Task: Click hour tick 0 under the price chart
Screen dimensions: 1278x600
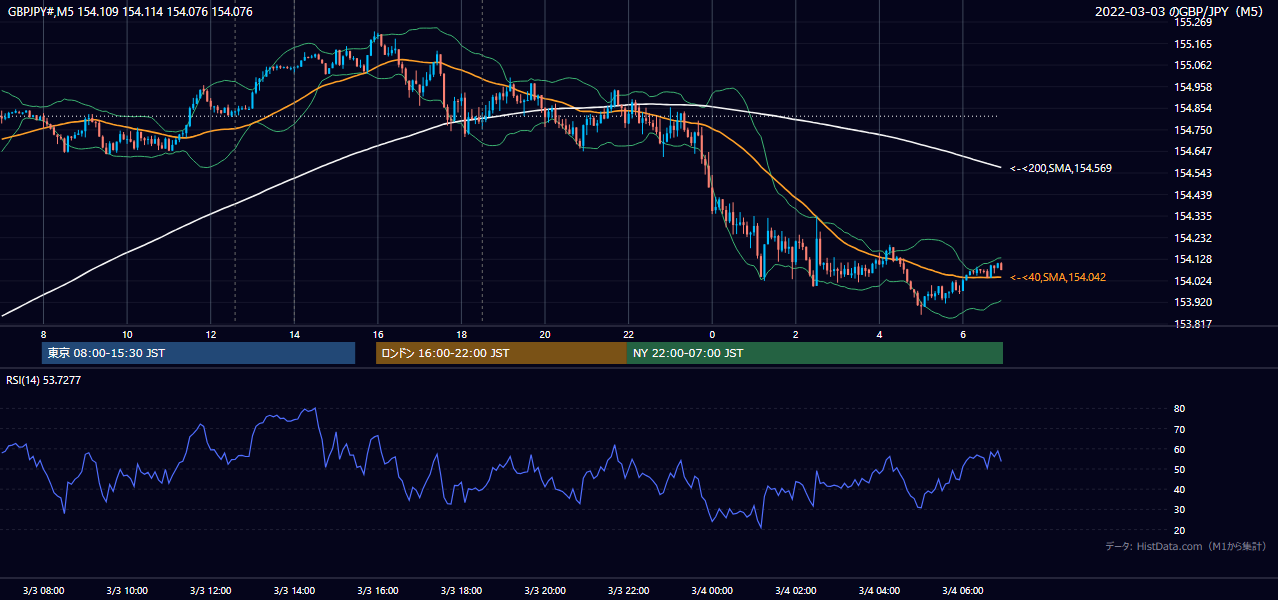Action: [x=712, y=333]
